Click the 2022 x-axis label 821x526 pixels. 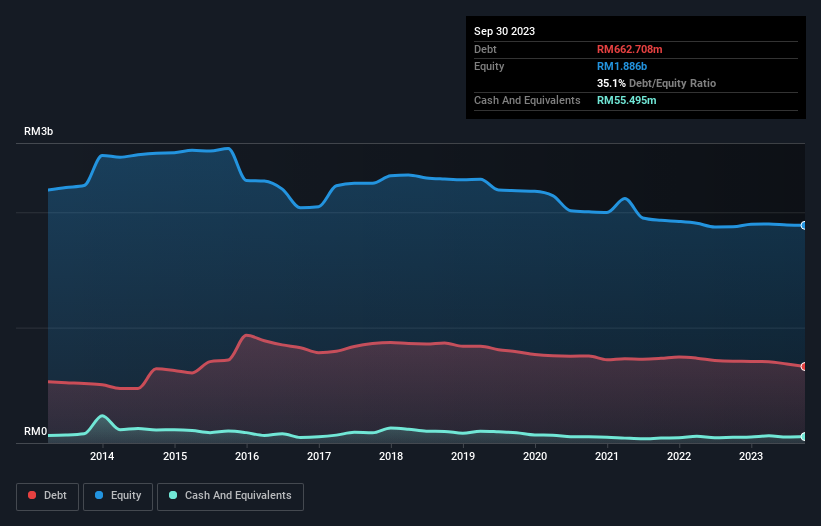[x=679, y=456]
